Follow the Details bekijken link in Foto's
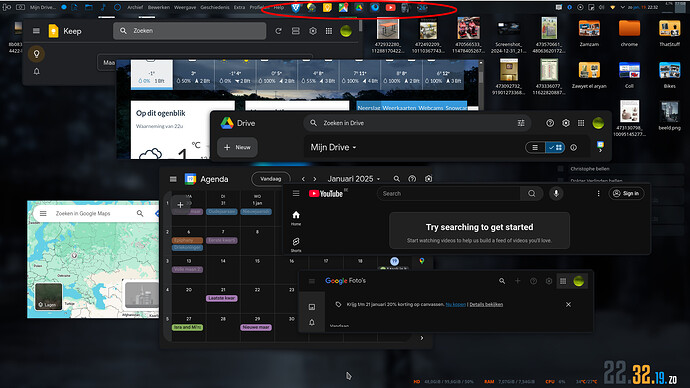This screenshot has width=690, height=388. point(486,304)
